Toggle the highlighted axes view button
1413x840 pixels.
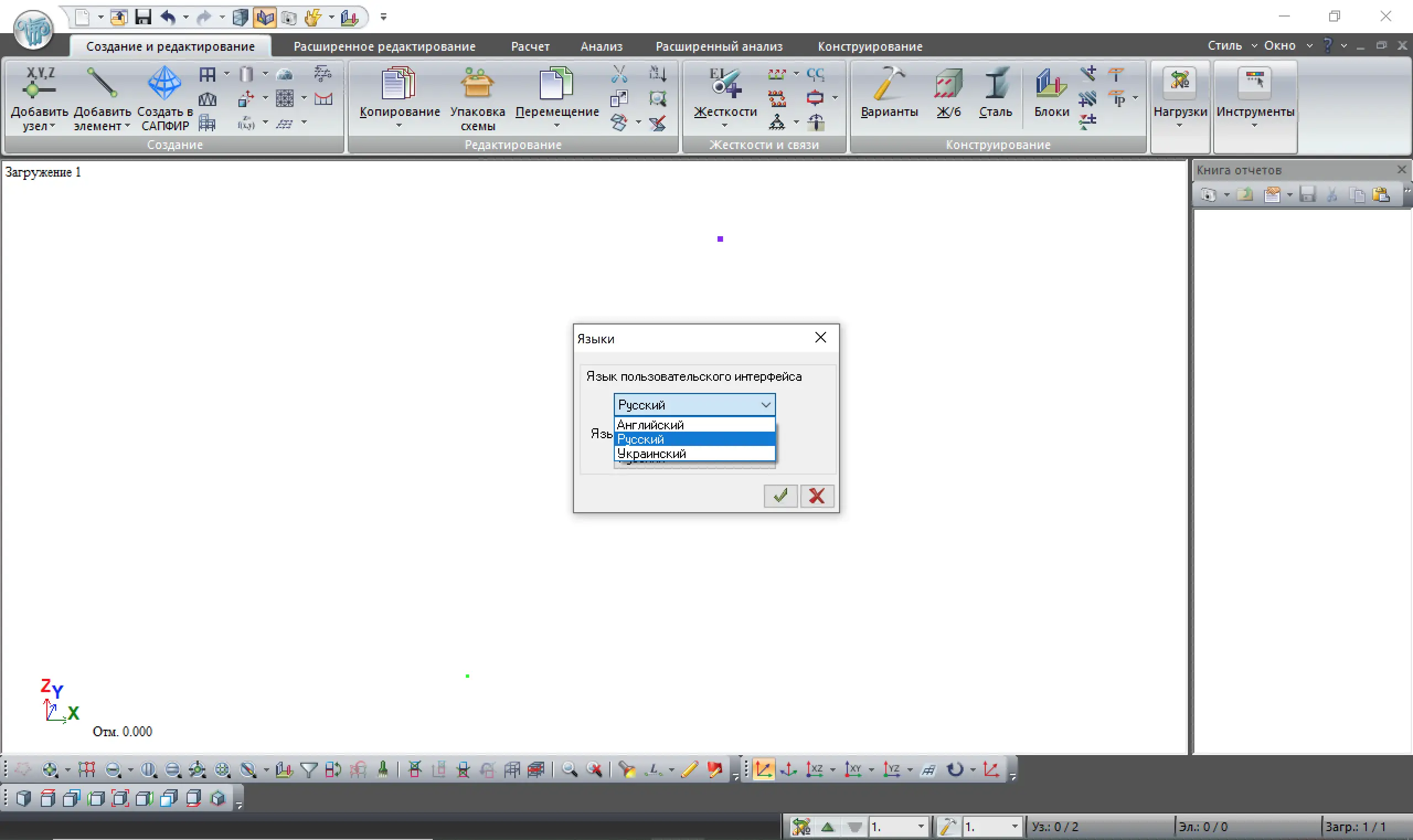763,769
